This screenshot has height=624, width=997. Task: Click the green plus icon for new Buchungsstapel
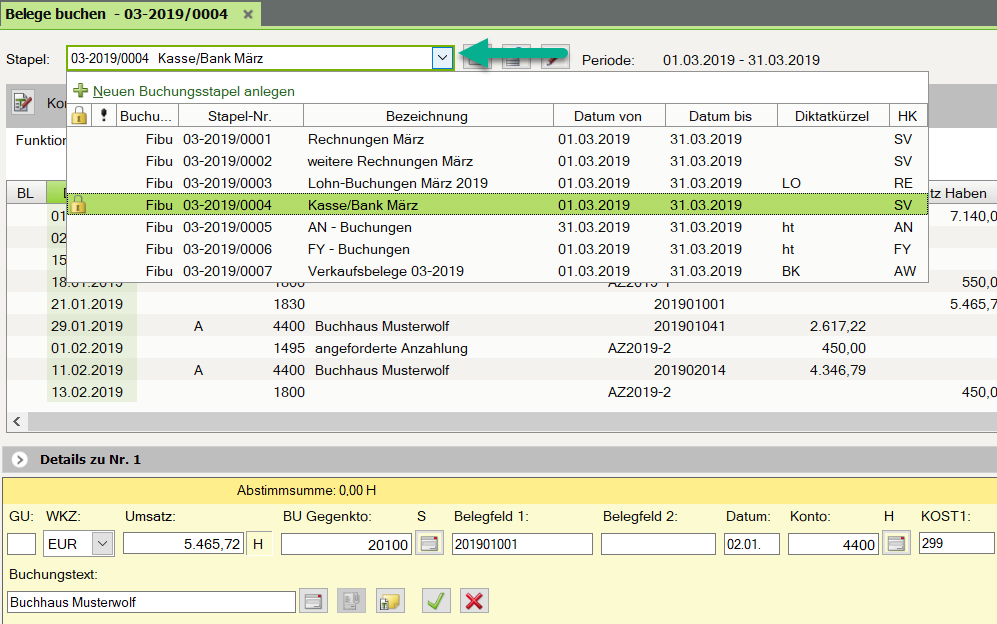point(81,90)
